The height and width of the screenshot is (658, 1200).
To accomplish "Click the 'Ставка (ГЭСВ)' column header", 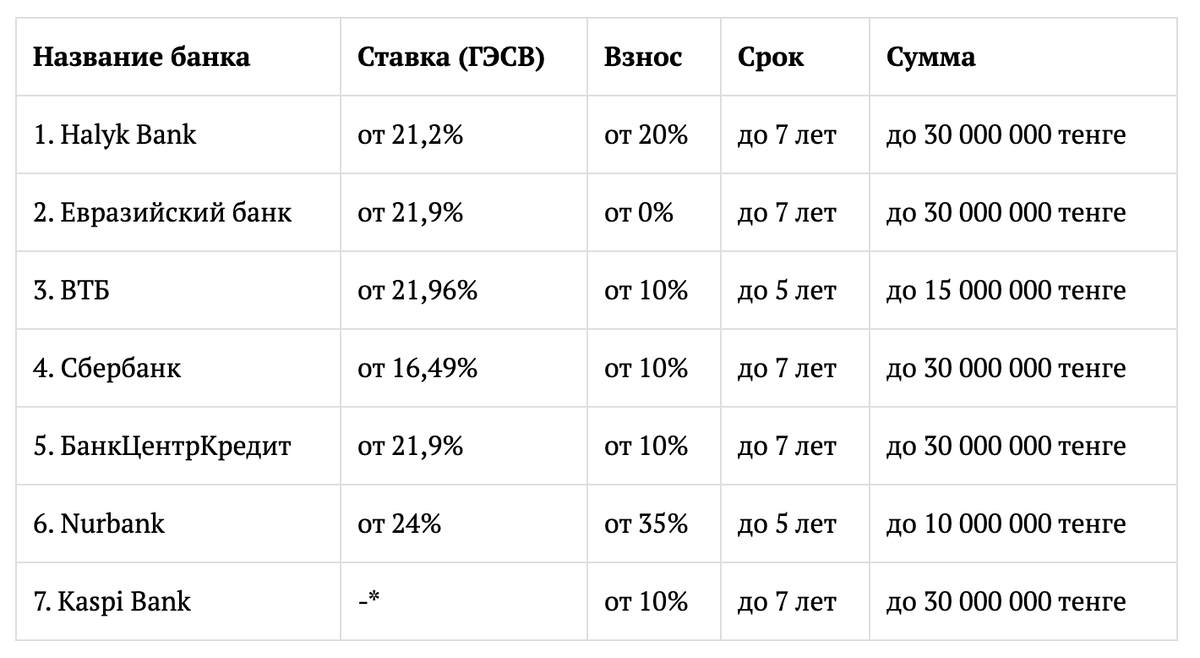I will (x=450, y=57).
